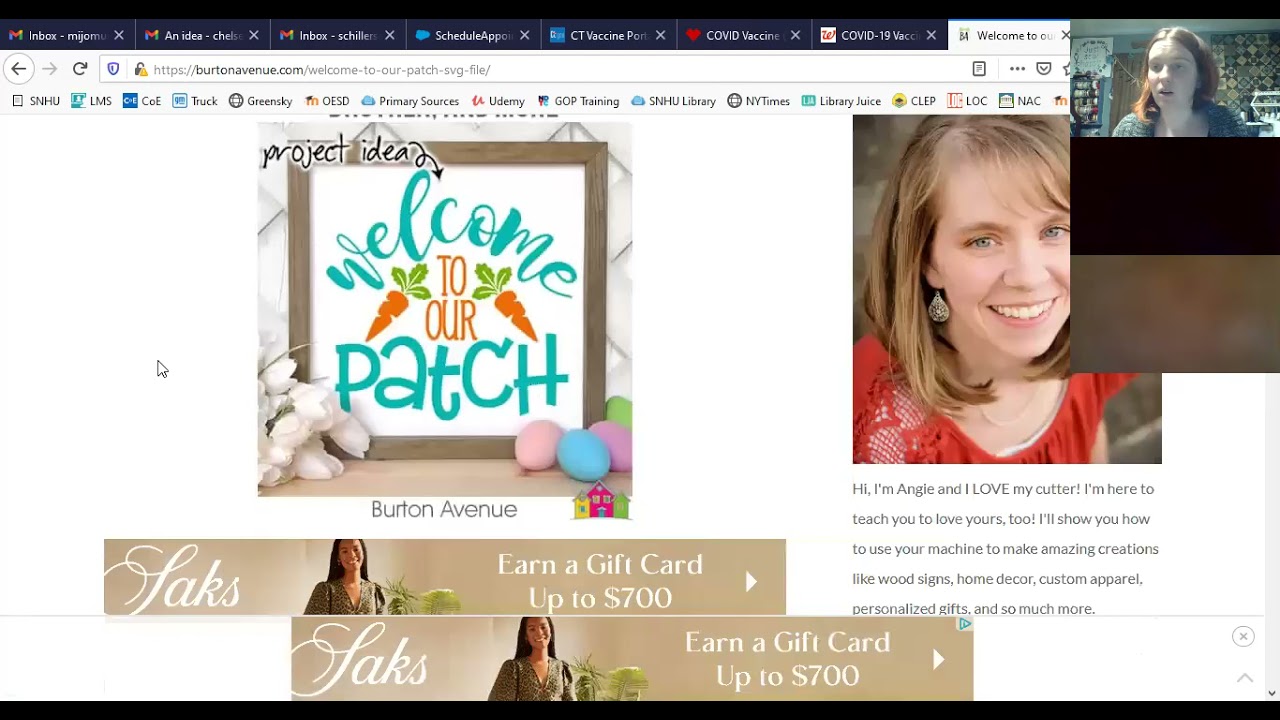The width and height of the screenshot is (1280, 720).
Task: Click the scrollbar down arrow
Action: 1272,692
